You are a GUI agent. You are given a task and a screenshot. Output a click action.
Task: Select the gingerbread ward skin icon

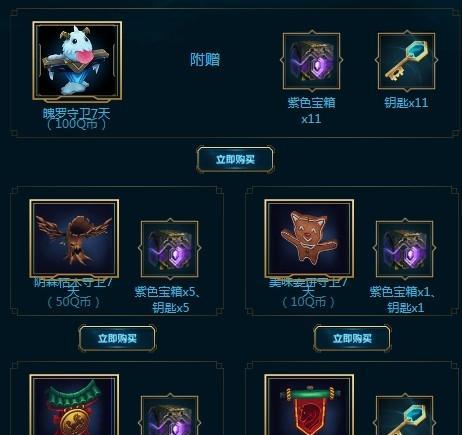309,239
